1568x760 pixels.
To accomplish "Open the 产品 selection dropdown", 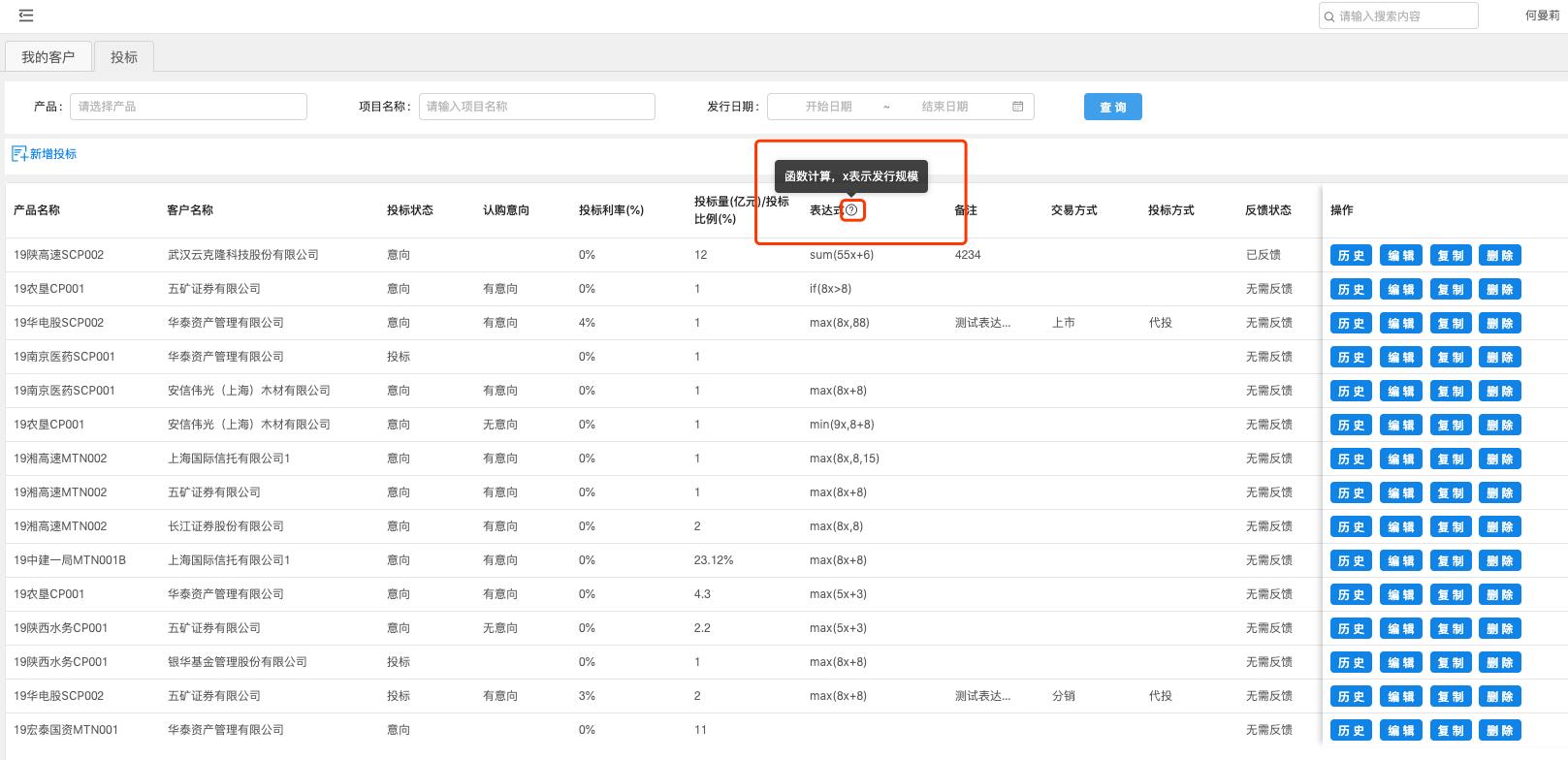I will 188,107.
